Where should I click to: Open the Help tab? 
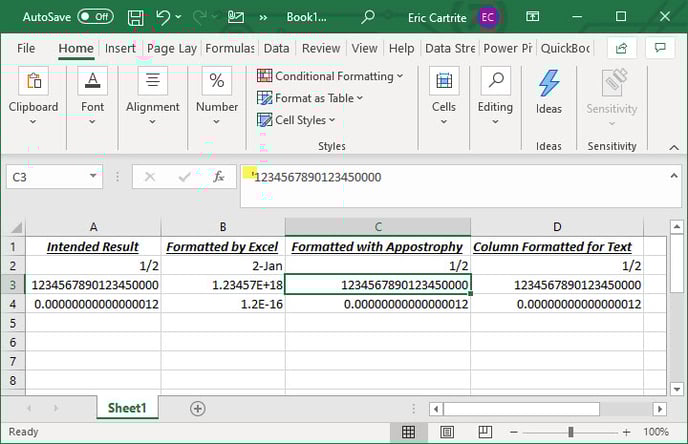coord(401,48)
